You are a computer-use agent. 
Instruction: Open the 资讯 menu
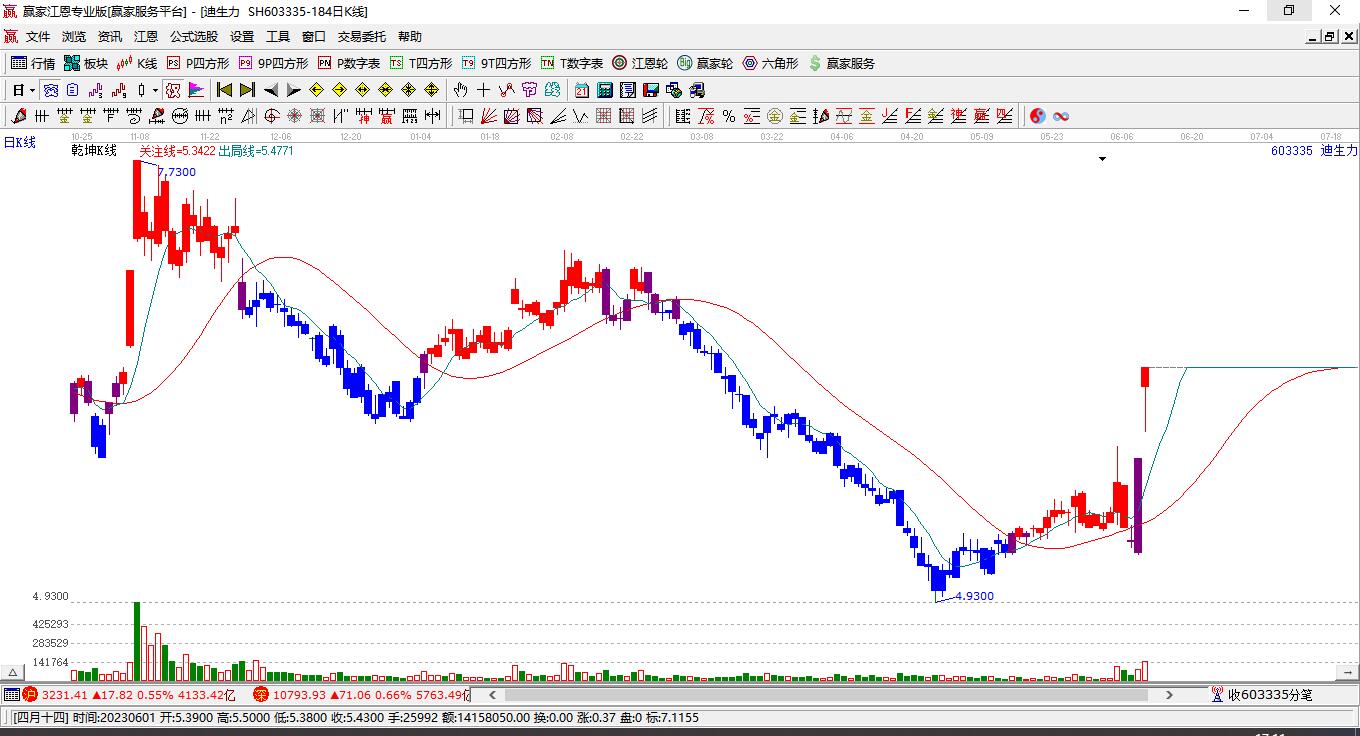tap(110, 37)
